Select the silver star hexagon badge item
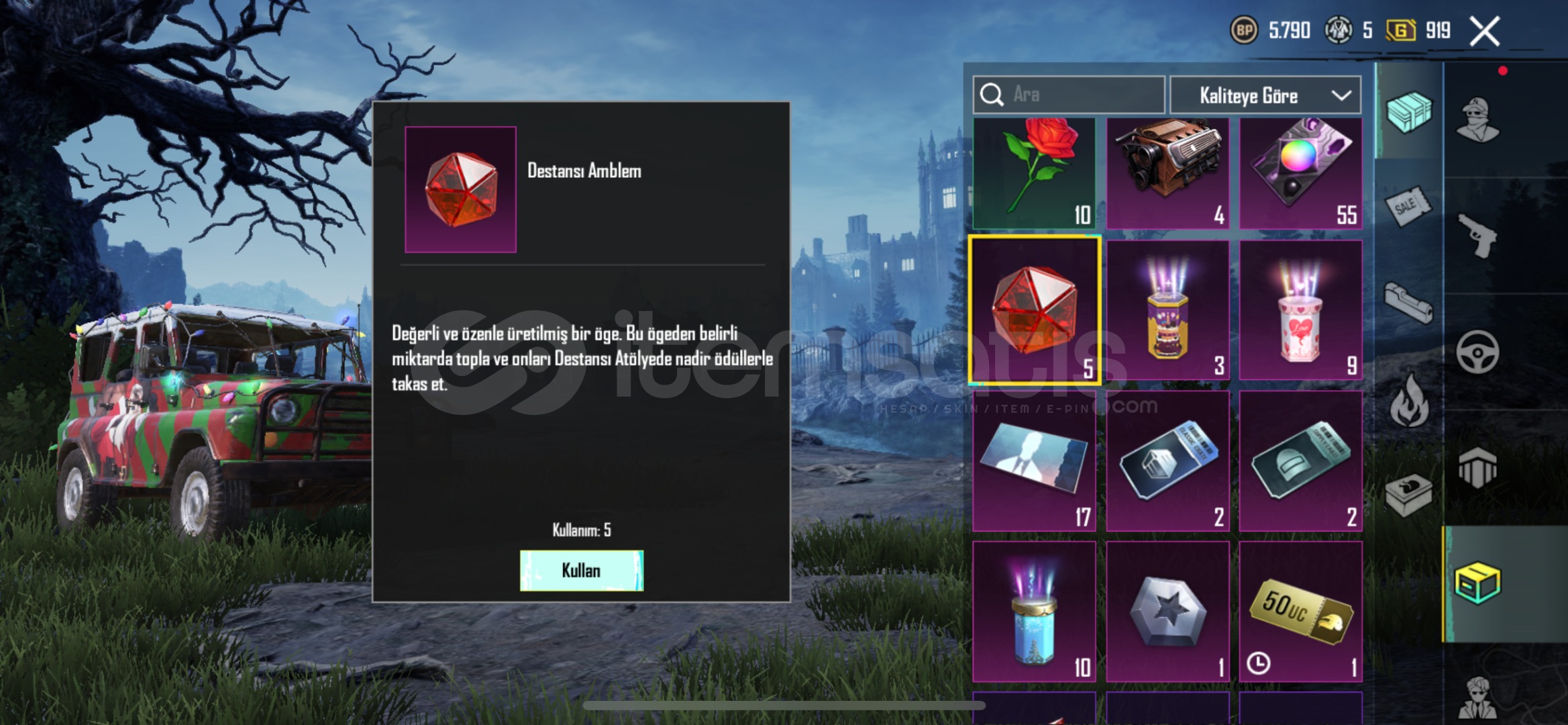 pos(1167,612)
